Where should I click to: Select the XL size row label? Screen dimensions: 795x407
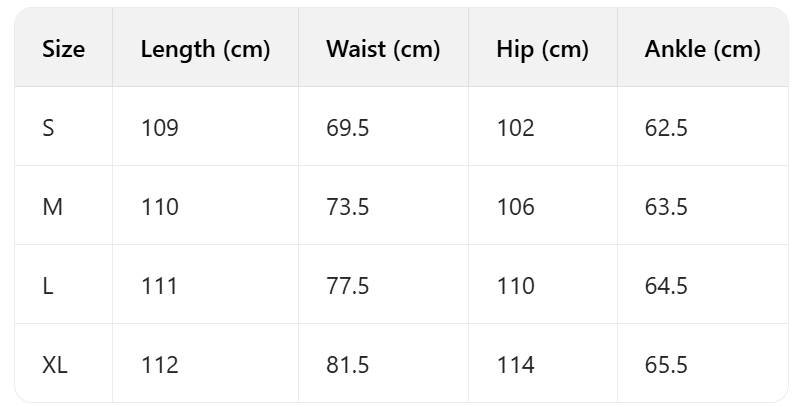click(x=55, y=365)
